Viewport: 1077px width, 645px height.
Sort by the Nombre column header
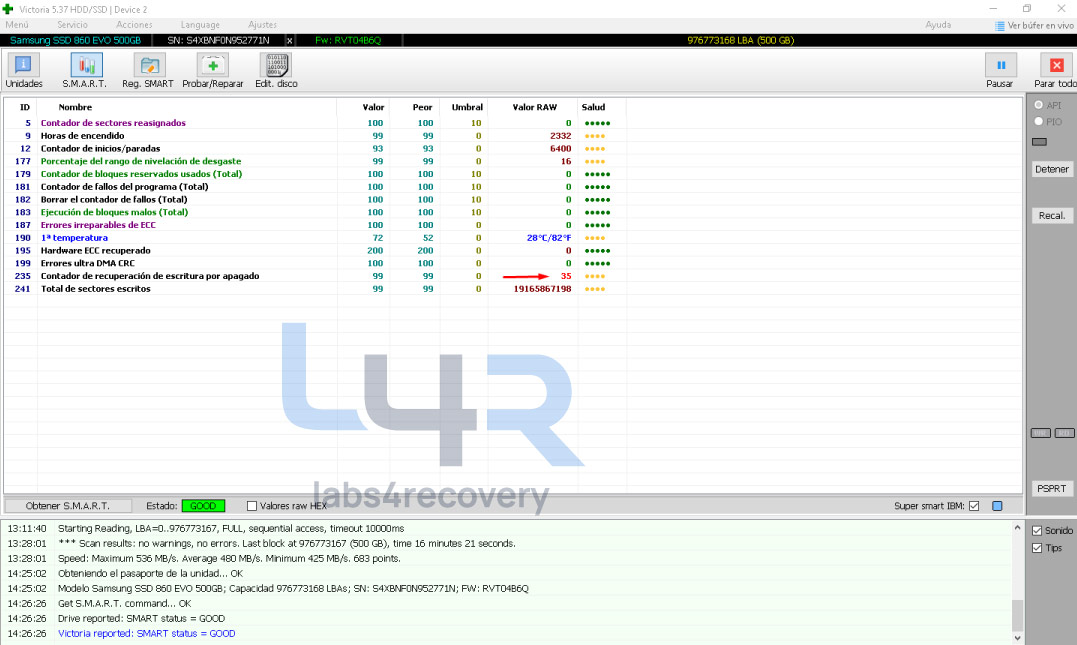75,107
